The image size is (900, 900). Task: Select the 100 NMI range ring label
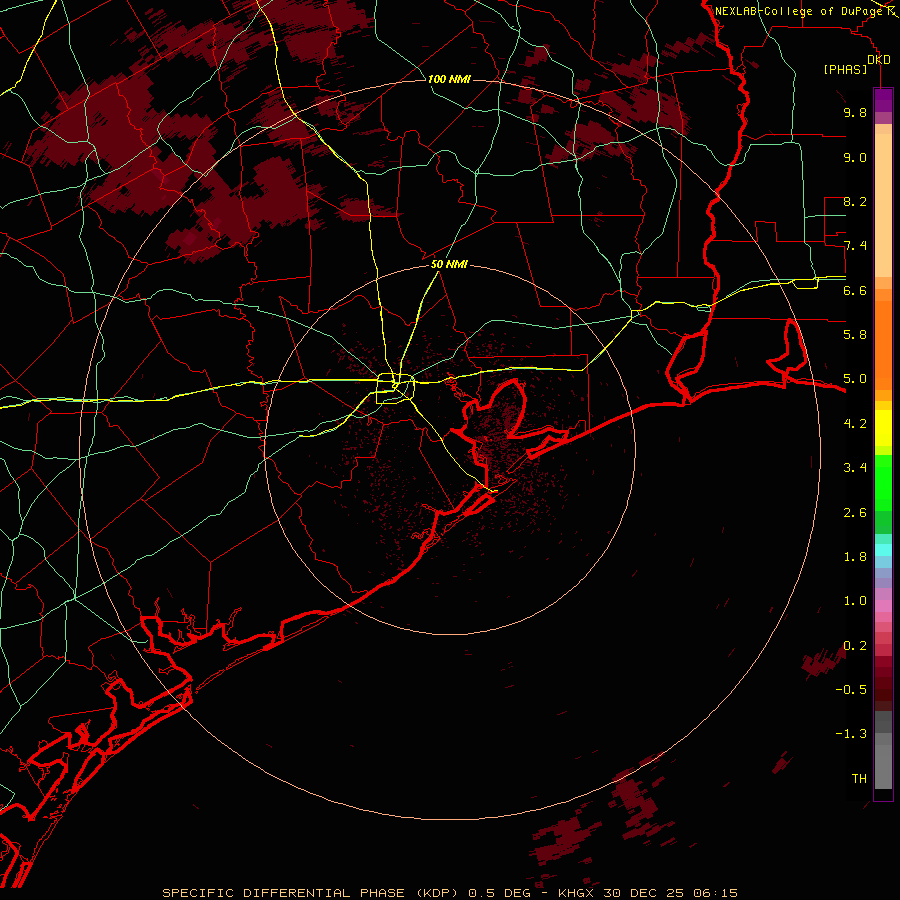pos(449,79)
